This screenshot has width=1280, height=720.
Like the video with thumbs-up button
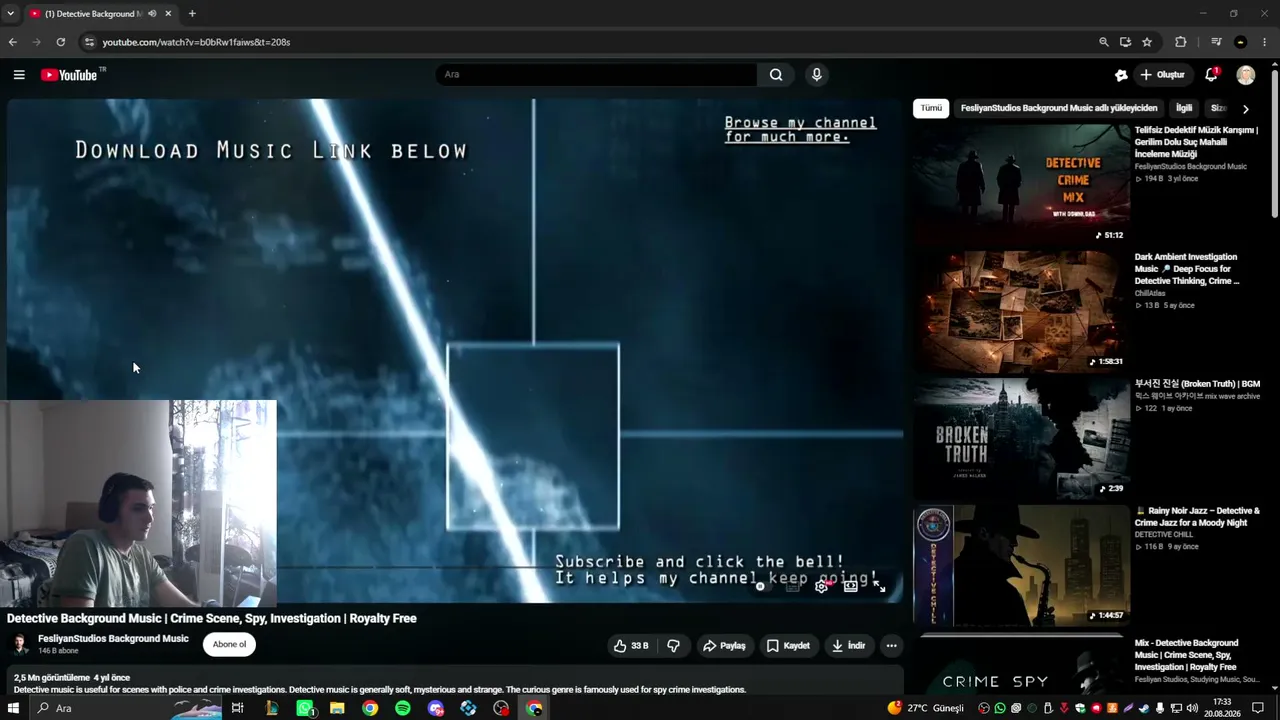coord(631,646)
